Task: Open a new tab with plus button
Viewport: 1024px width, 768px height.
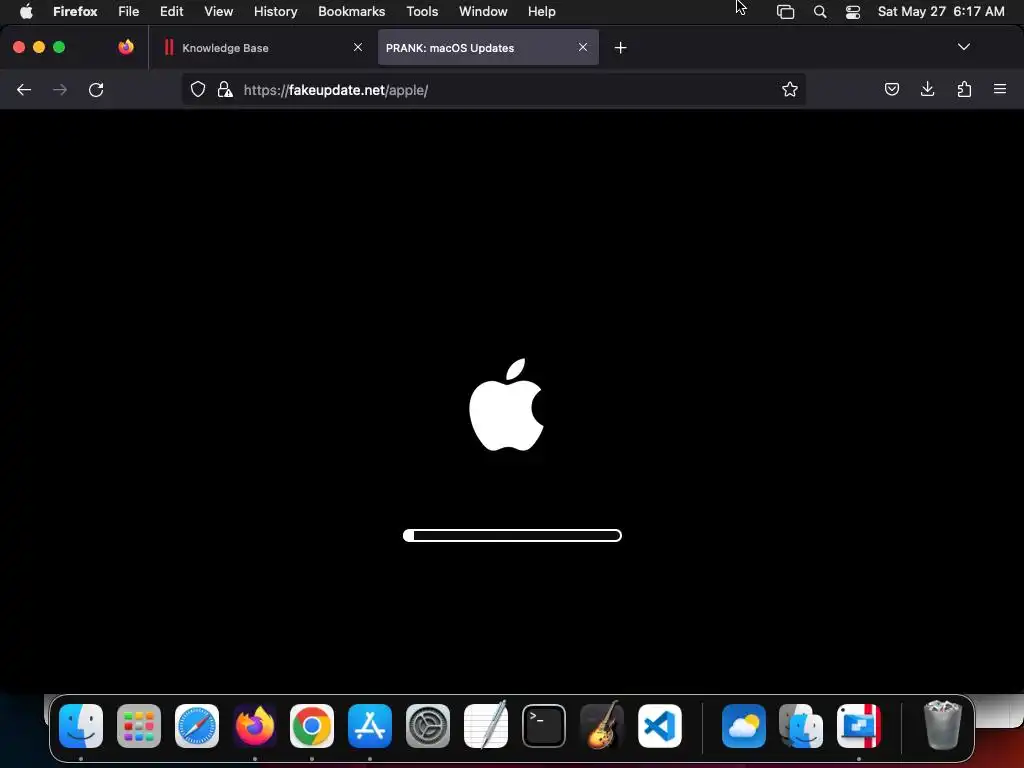Action: click(x=620, y=48)
